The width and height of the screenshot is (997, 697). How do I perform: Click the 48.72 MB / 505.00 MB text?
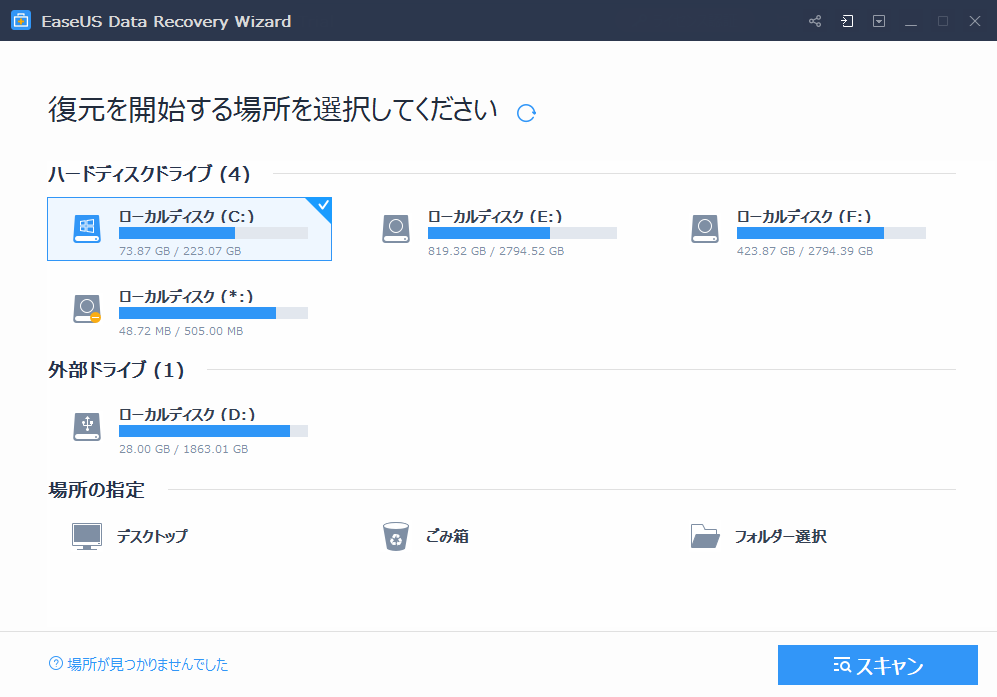click(x=181, y=331)
